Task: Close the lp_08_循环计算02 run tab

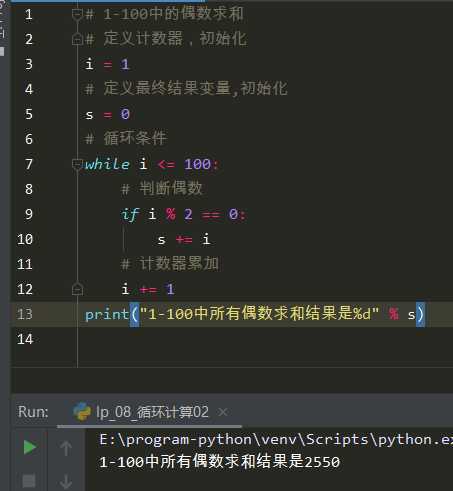Action: (x=222, y=413)
